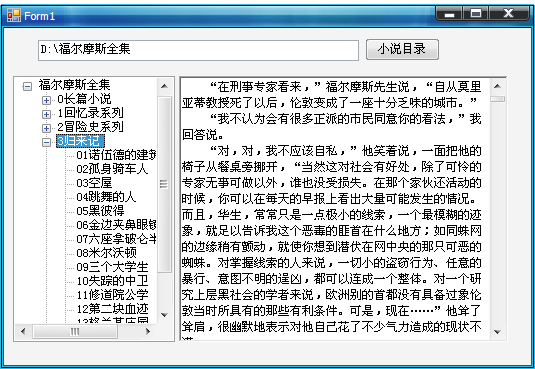Minimize the Form1 window
The width and height of the screenshot is (535, 369).
(449, 14)
